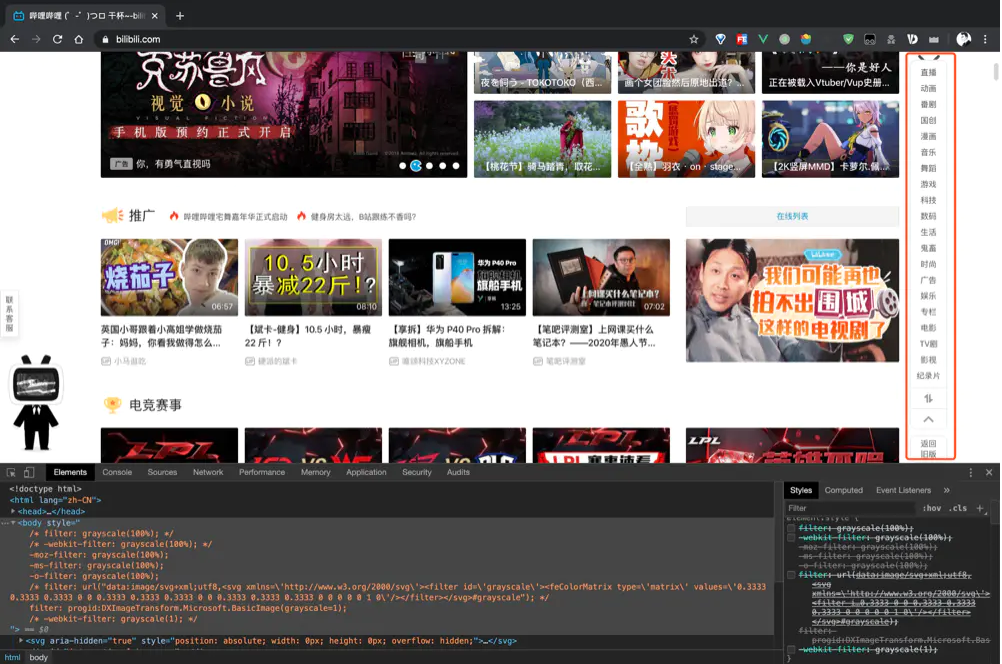Screen dimensions: 1002x664
Task: Switch to the Computed styles tab
Action: pos(844,490)
